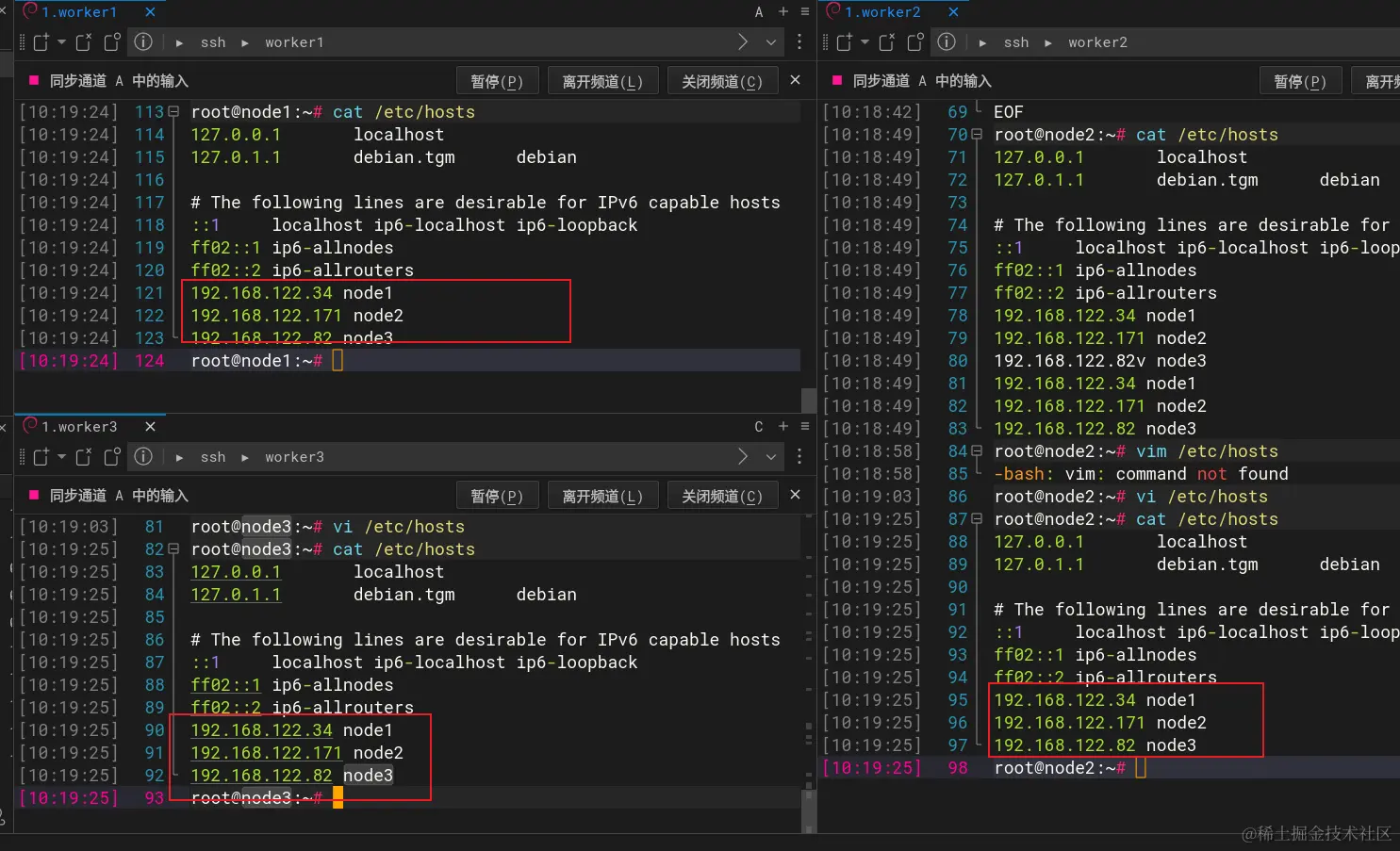Collapse the output fold at worker1 line 113
The height and width of the screenshot is (851, 1400).
click(173, 112)
